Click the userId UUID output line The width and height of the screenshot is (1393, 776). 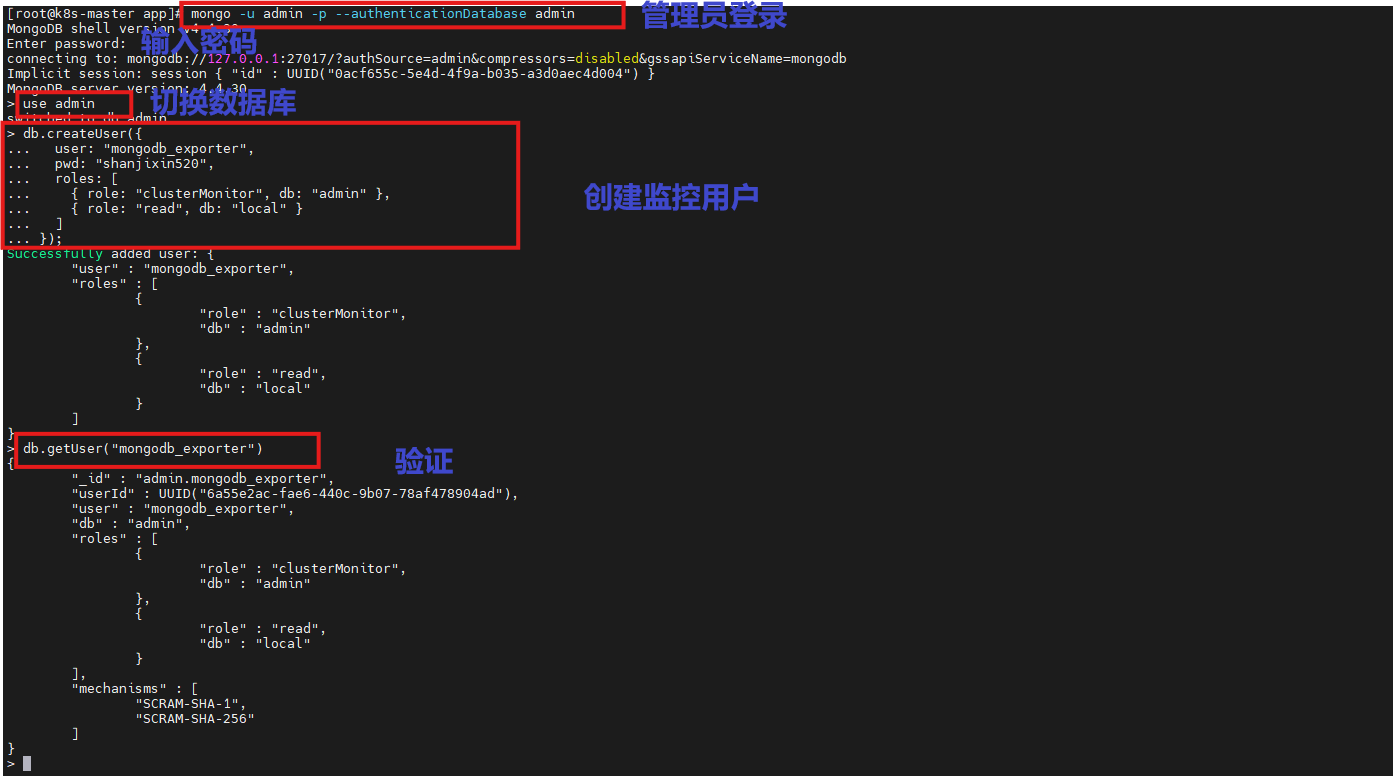click(294, 494)
